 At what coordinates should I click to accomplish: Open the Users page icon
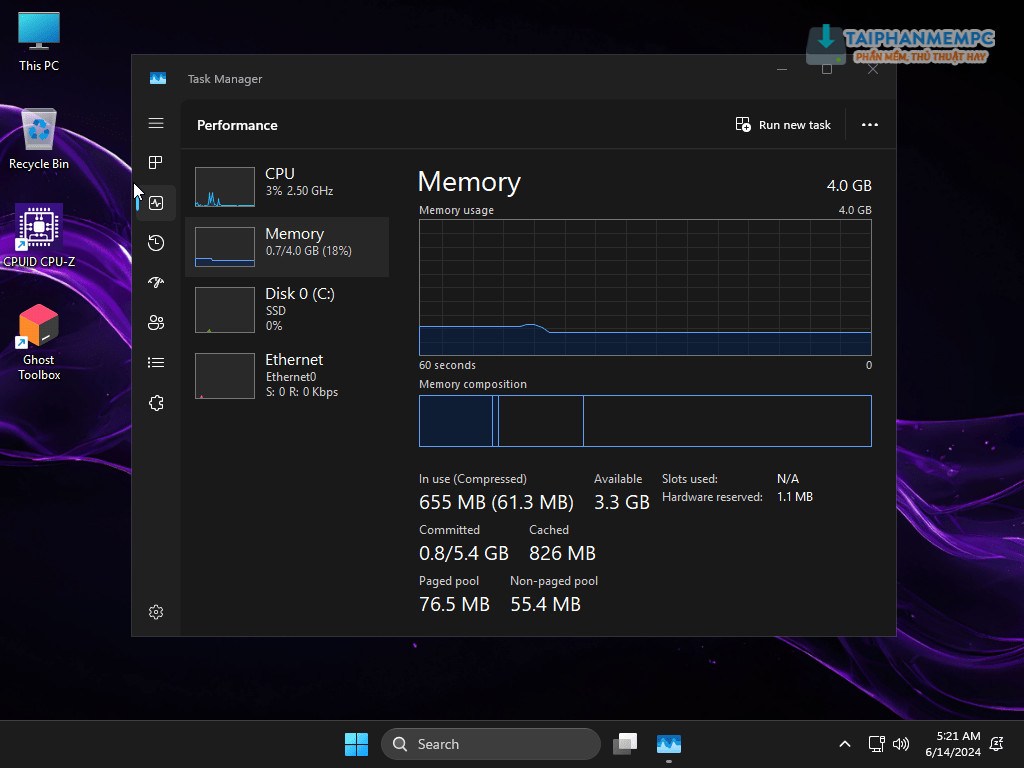click(x=156, y=323)
